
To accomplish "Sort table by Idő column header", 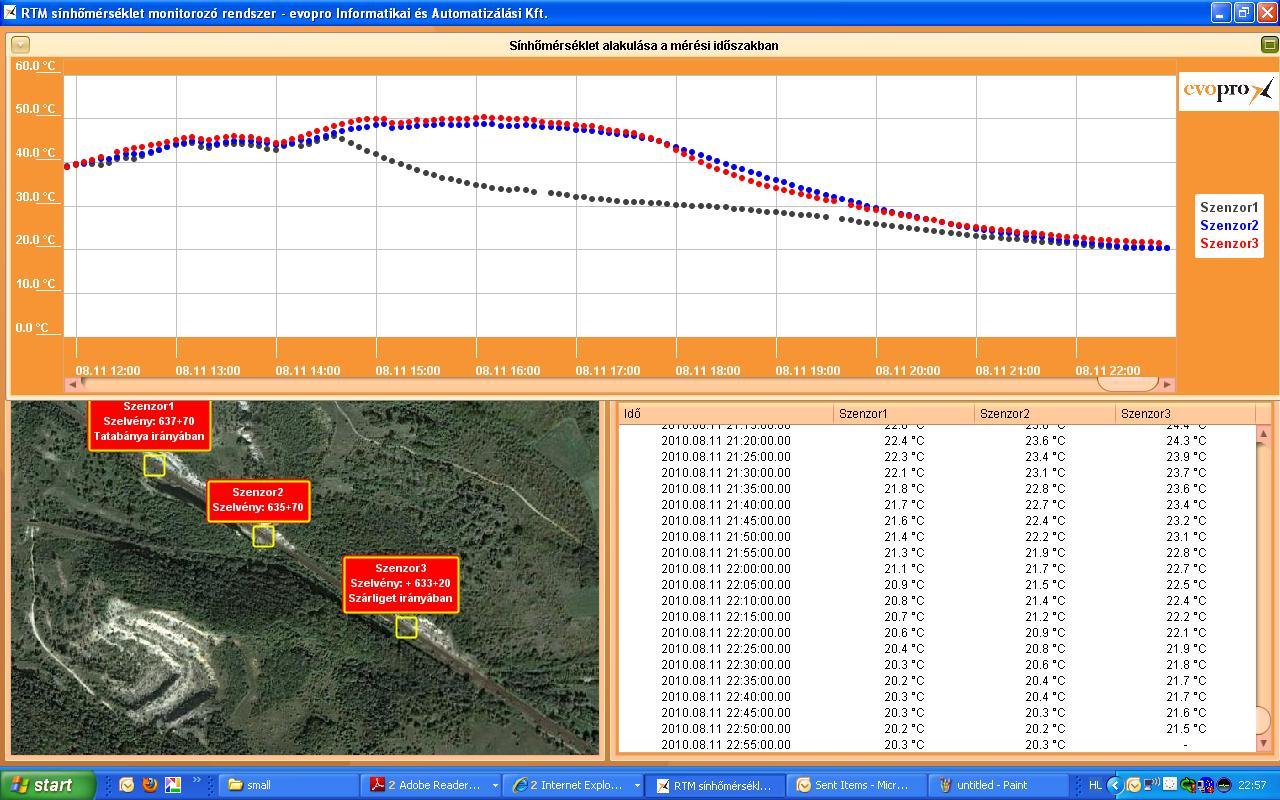I will (x=725, y=414).
